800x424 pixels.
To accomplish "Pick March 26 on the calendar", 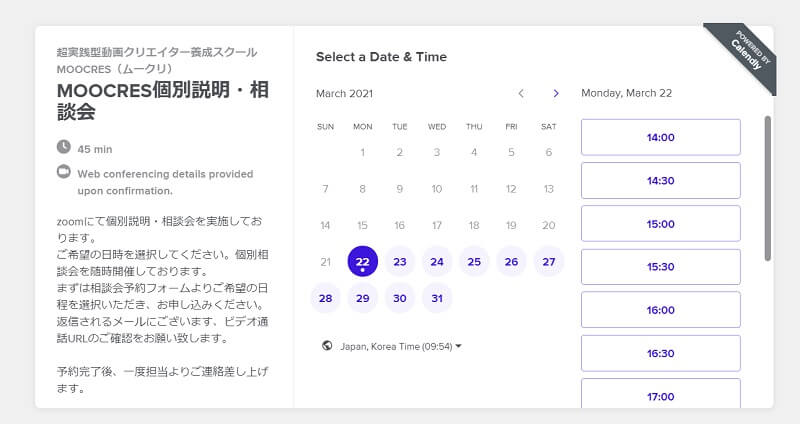I will [x=511, y=261].
